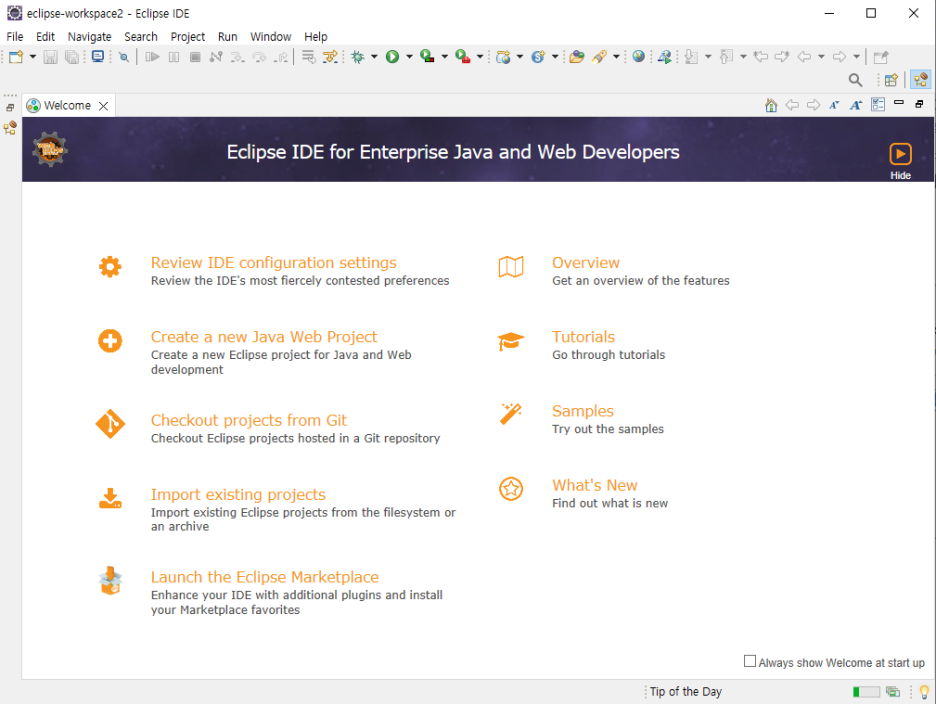
Task: Click the Hide welcome button
Action: tap(900, 161)
